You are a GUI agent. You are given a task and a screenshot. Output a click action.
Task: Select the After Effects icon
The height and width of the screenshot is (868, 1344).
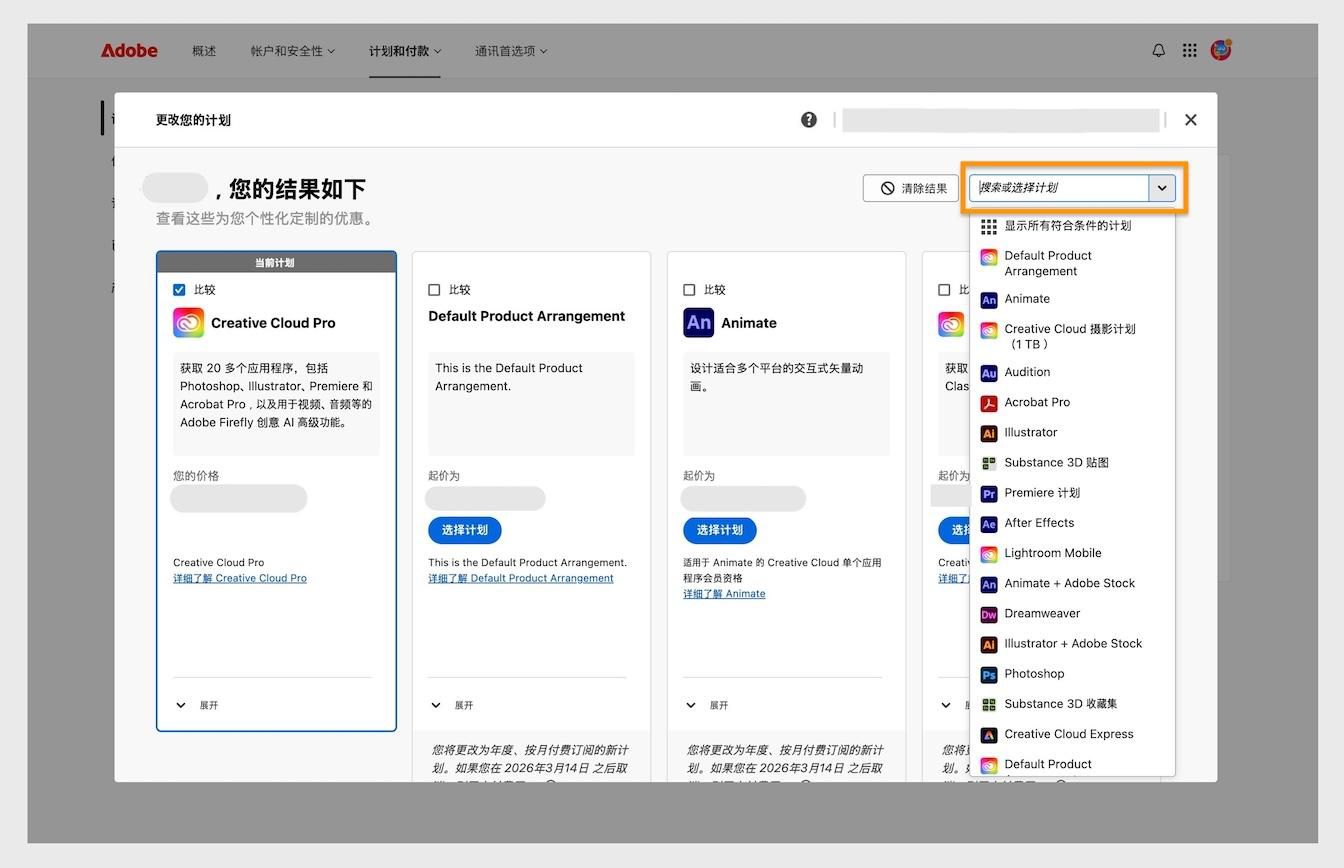(x=989, y=523)
